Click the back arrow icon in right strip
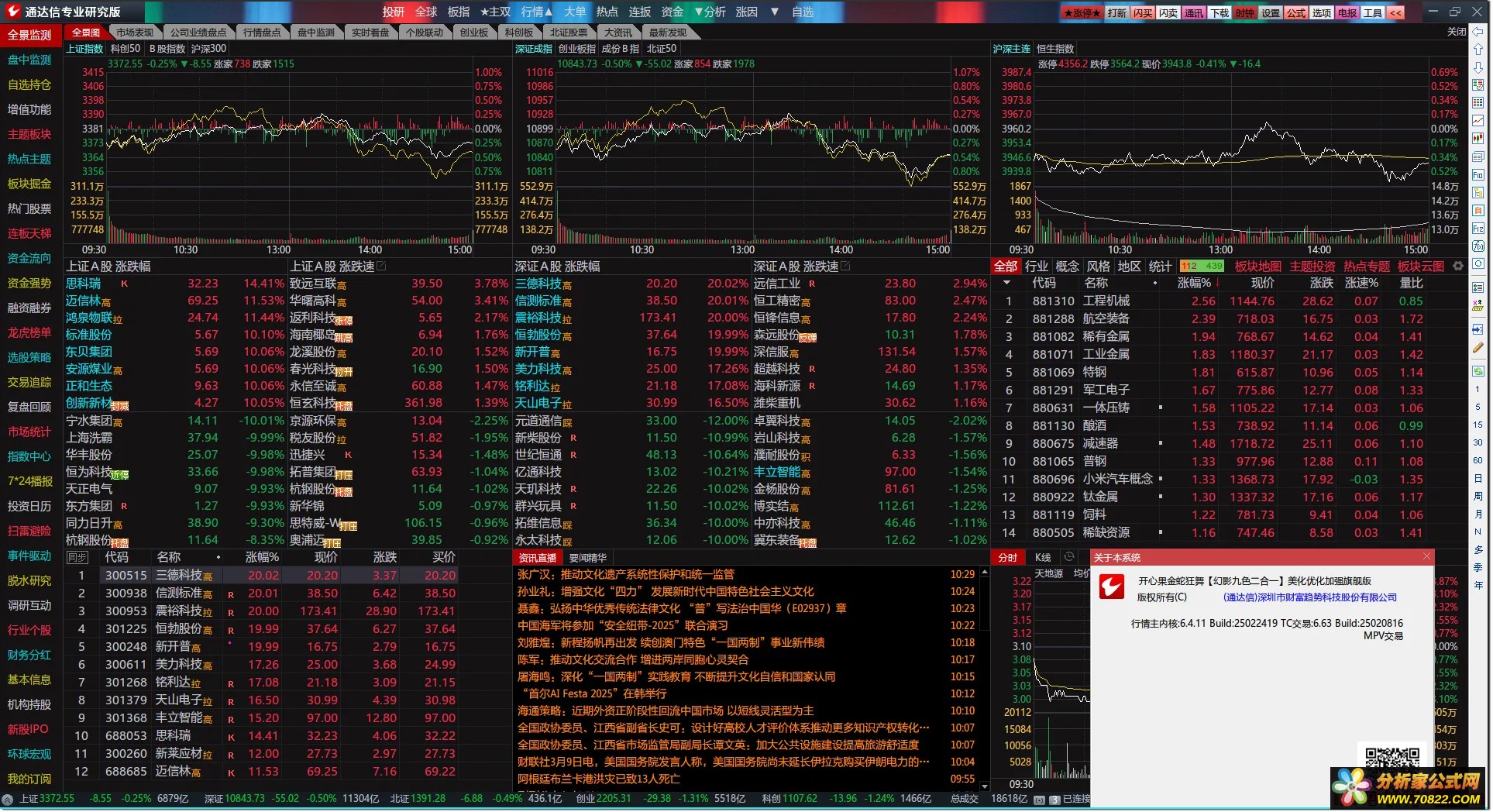The image size is (1493, 812). click(1478, 31)
